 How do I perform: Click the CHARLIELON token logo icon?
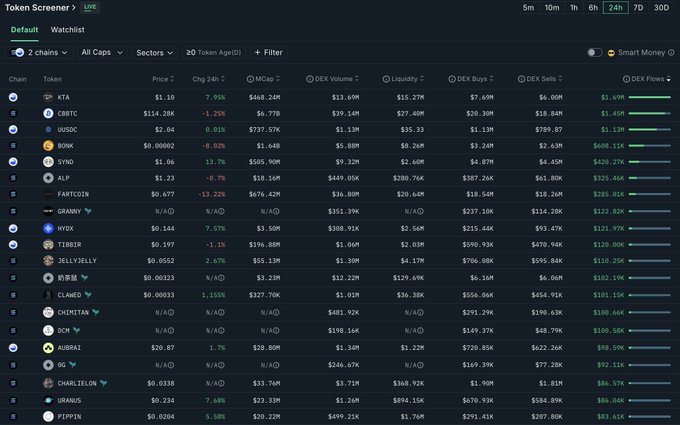point(48,383)
